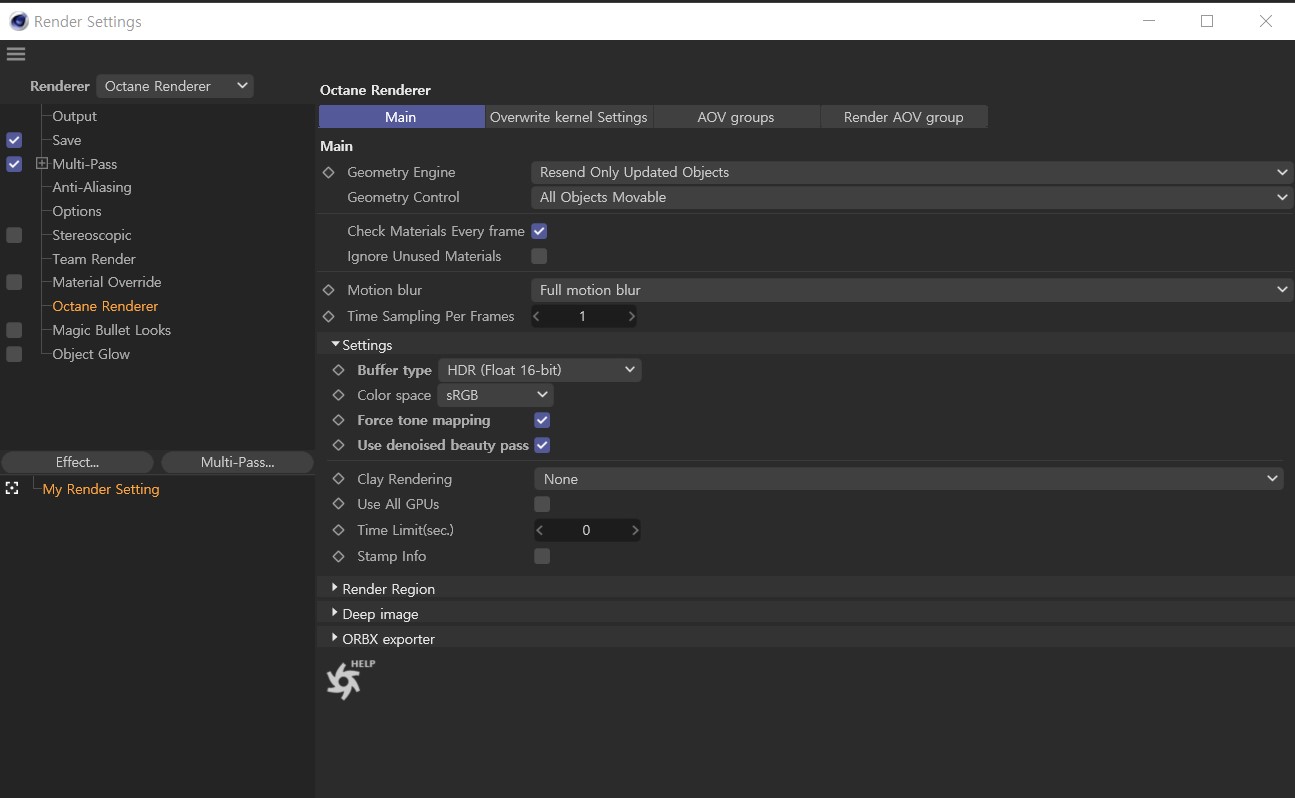
Task: Click the Time Limit value field
Action: click(x=587, y=530)
